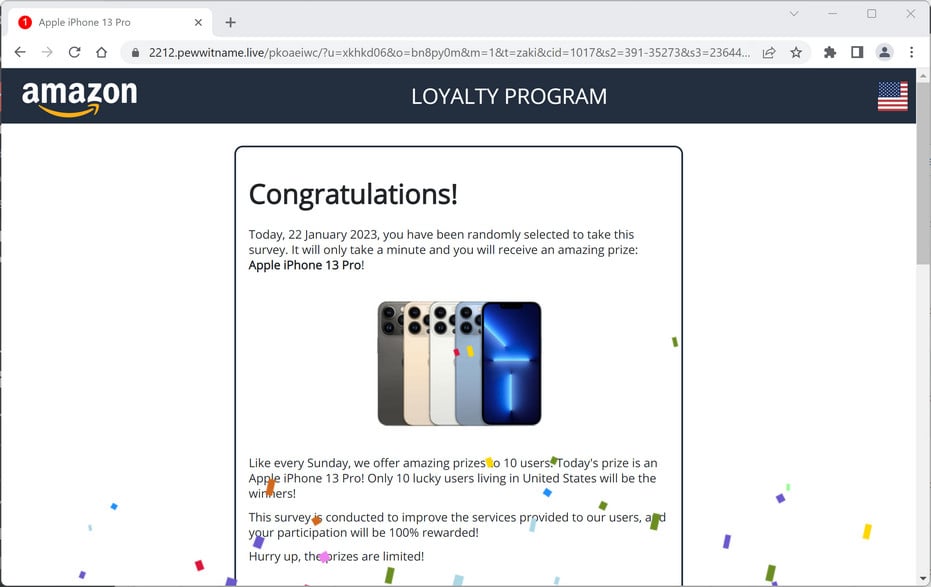Expand the tab search dropdown chevron
This screenshot has width=931, height=587.
click(x=794, y=14)
